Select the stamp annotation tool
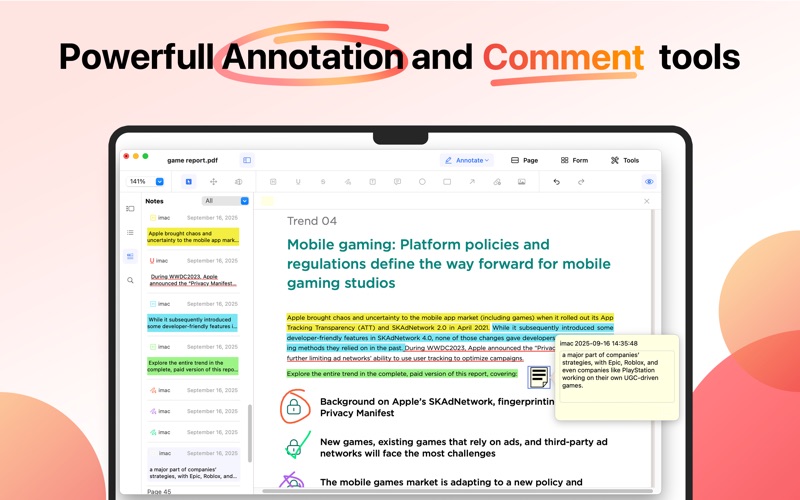Image resolution: width=800 pixels, height=500 pixels. click(497, 182)
